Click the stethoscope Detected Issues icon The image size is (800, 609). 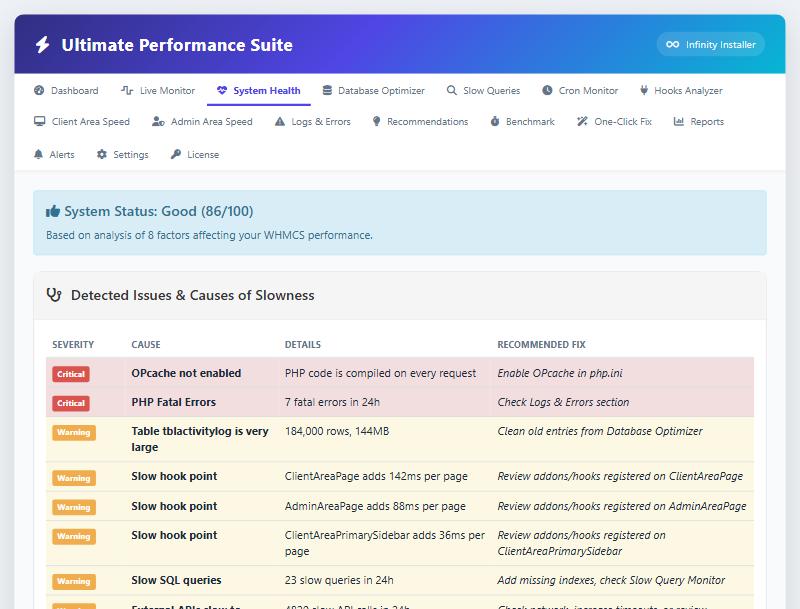[54, 295]
